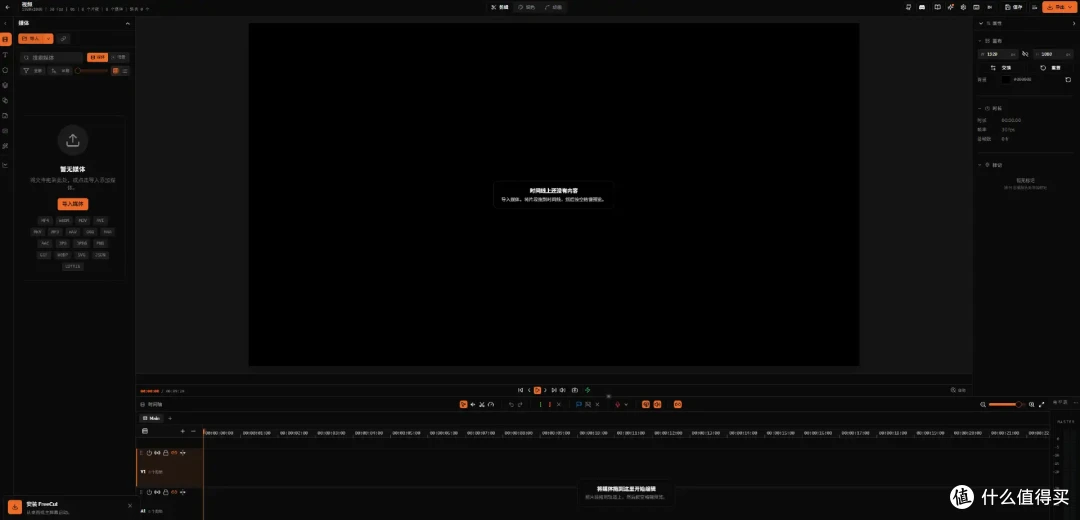1080x520 pixels.
Task: Open the book icon in the top-right toolbar
Action: tap(937, 7)
